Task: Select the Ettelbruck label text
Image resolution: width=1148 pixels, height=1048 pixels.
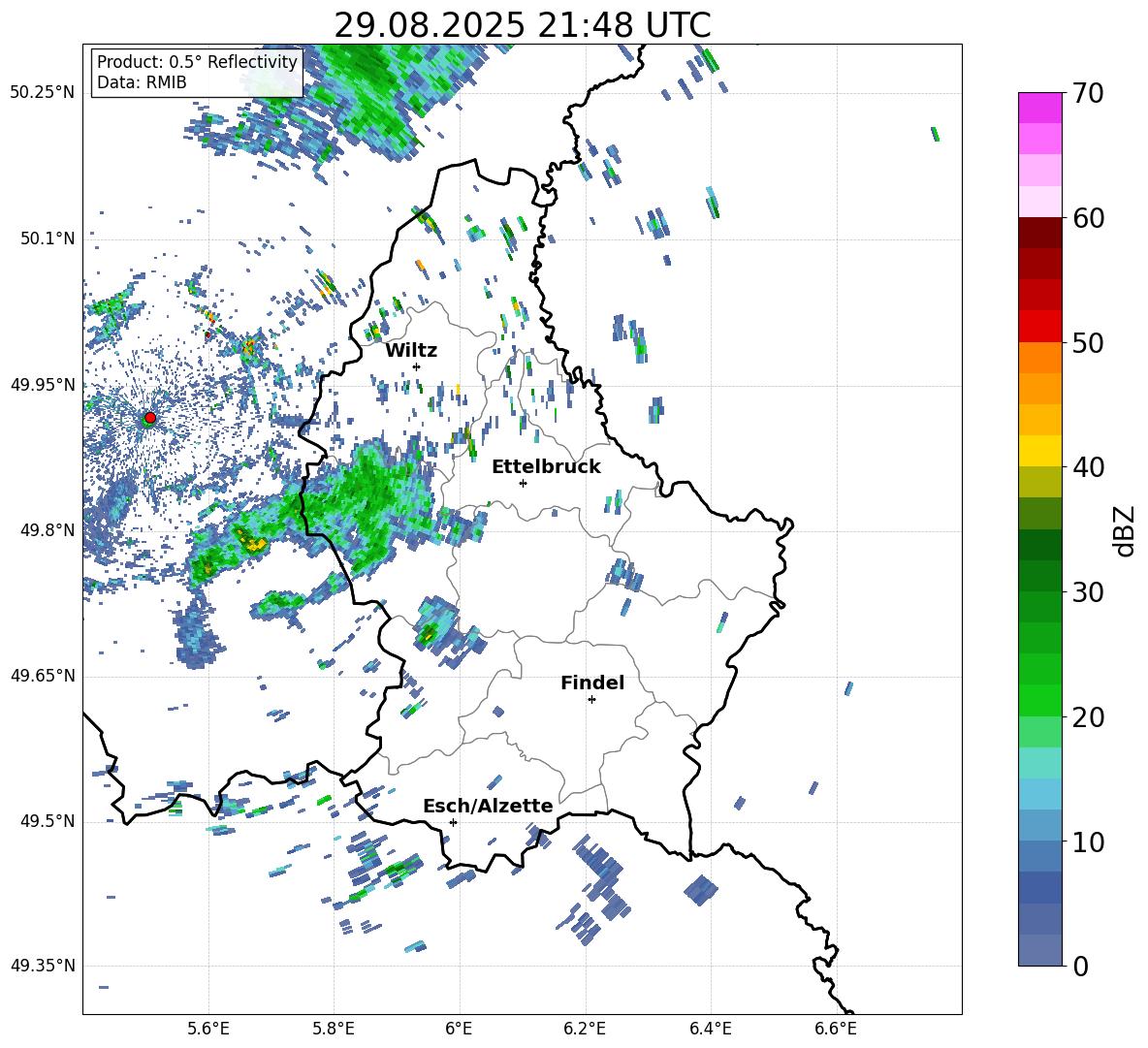Action: (x=546, y=467)
